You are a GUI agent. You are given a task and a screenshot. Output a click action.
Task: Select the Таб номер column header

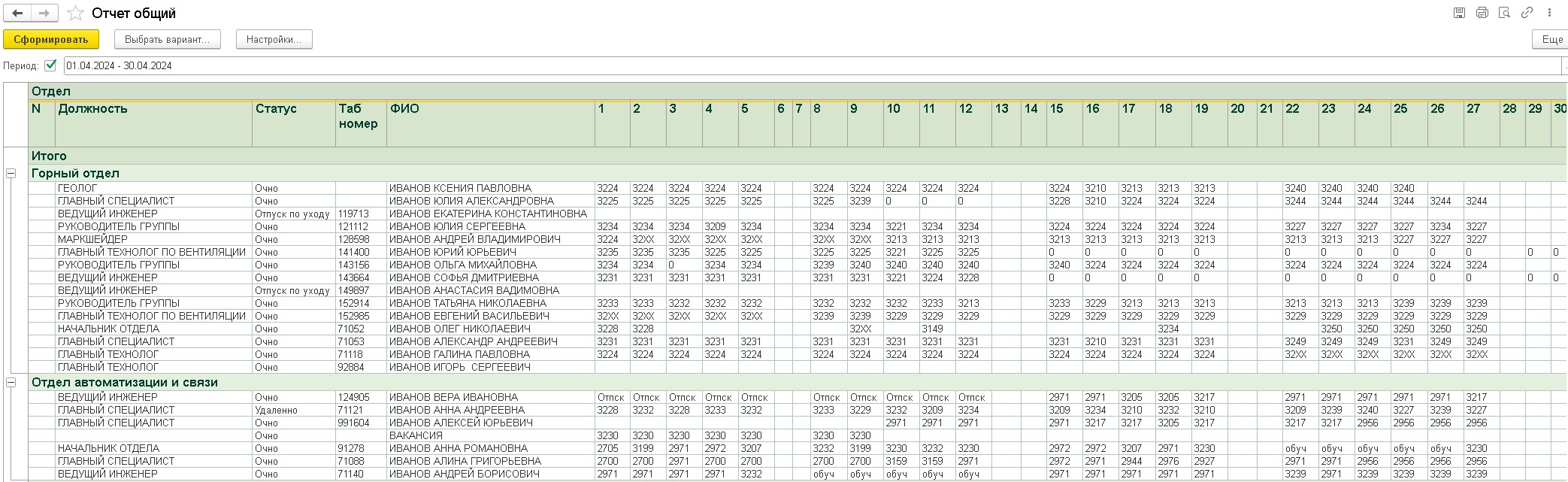click(x=360, y=117)
